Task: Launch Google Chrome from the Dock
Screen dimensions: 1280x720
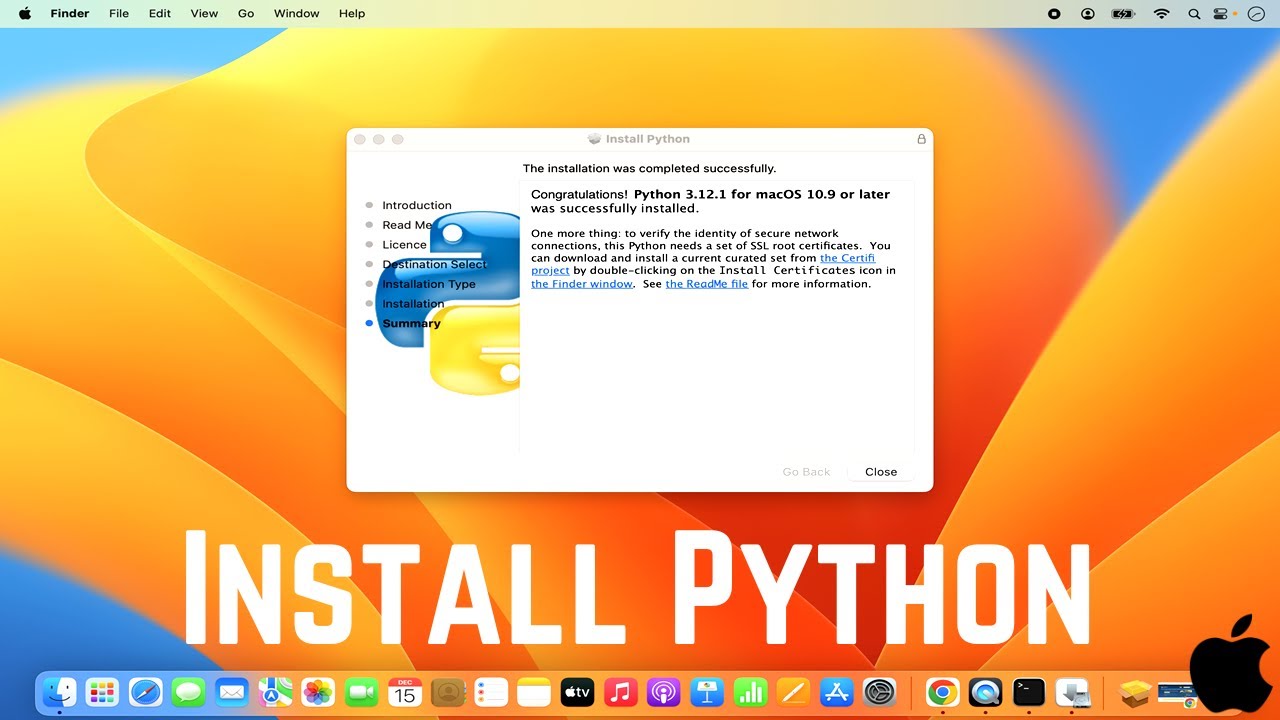Action: coord(942,692)
